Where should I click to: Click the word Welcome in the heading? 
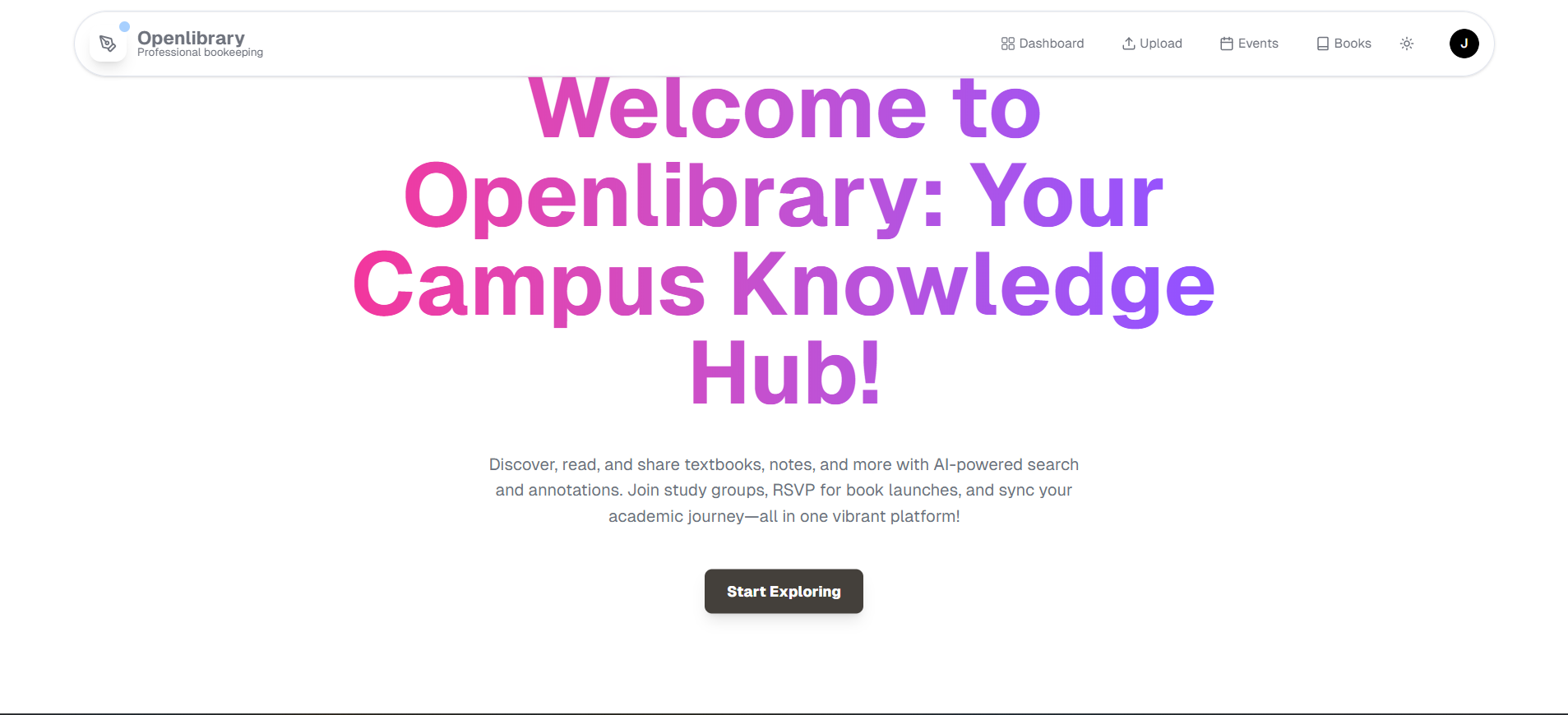pos(727,108)
